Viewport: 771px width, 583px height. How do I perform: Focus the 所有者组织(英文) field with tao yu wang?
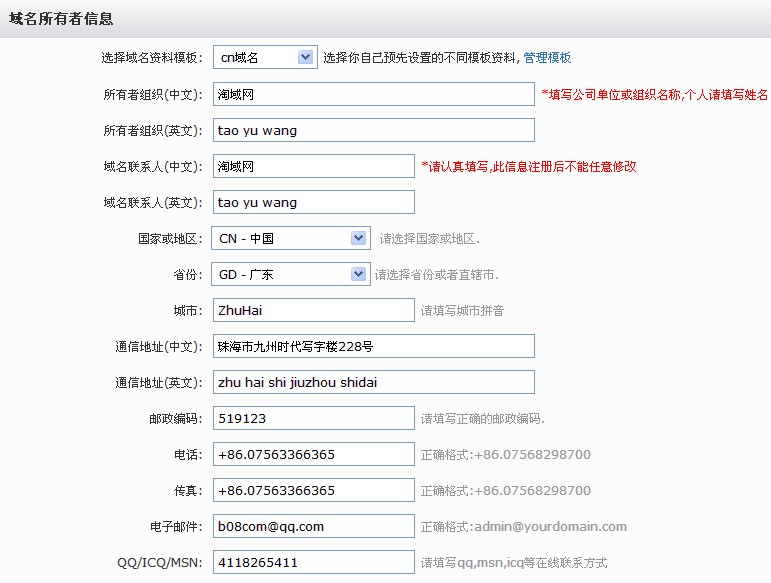click(373, 130)
